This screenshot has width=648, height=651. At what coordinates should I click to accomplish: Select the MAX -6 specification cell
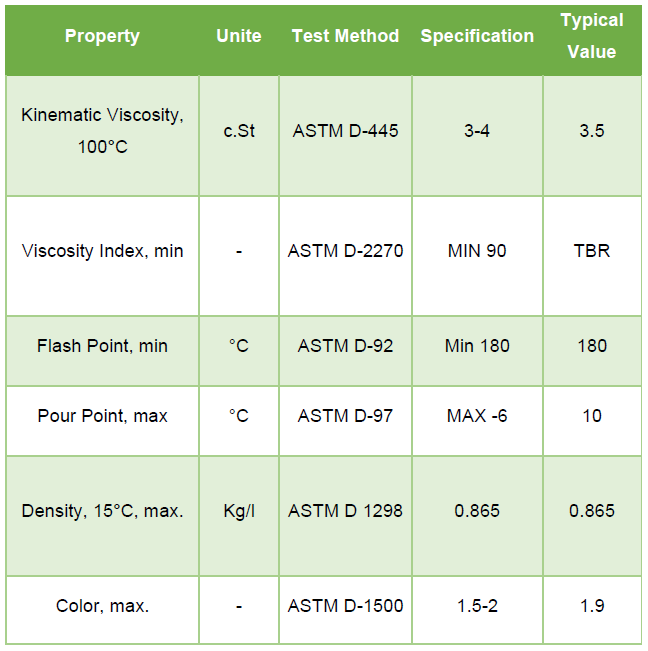[477, 421]
